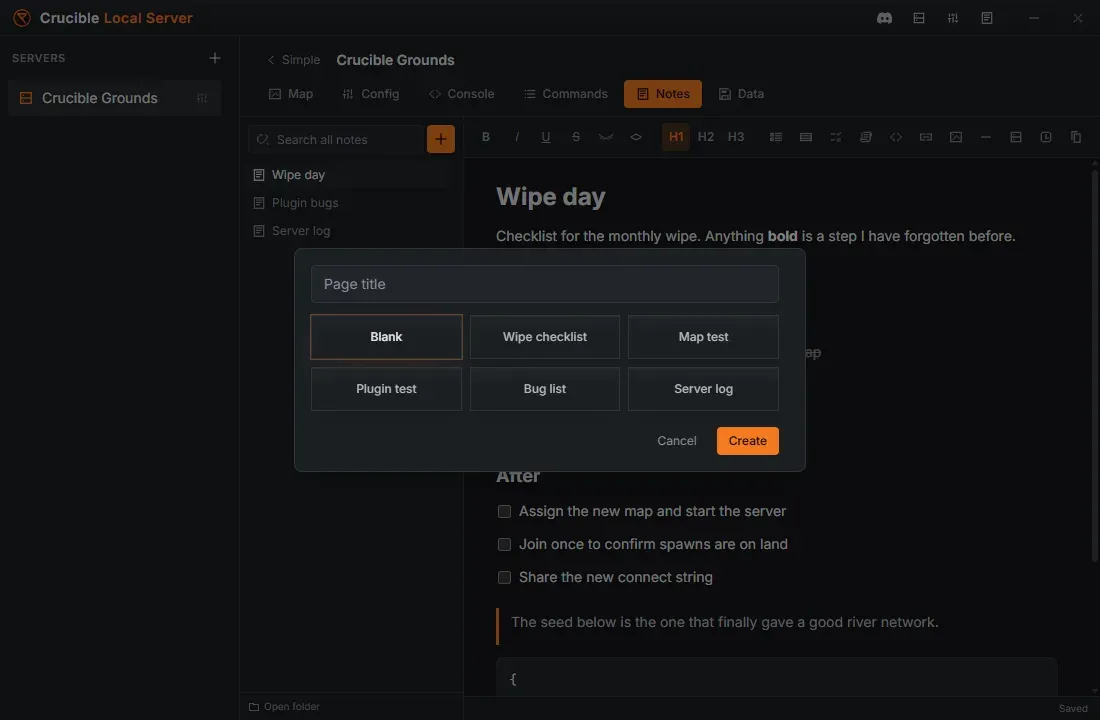Switch to the Data tab
This screenshot has width=1100, height=720.
(x=742, y=94)
